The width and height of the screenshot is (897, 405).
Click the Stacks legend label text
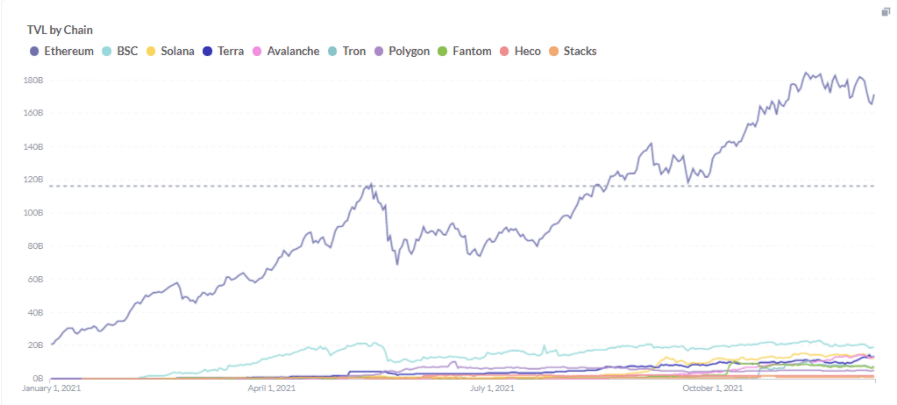[580, 50]
